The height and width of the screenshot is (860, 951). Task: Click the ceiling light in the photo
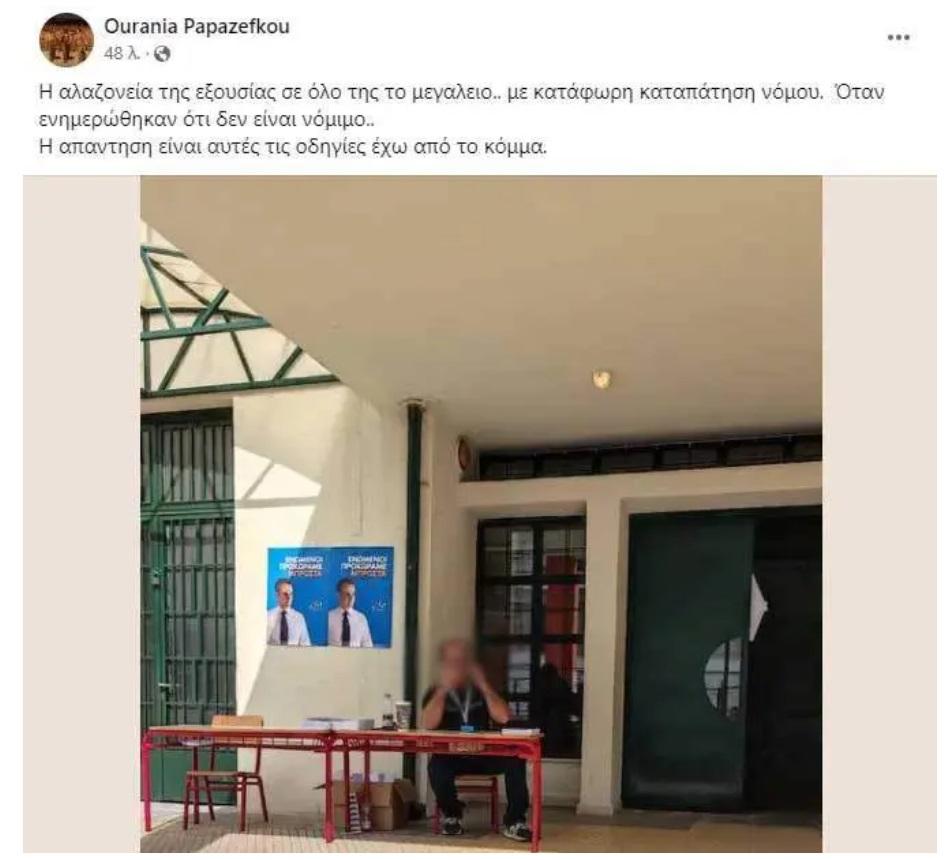click(x=601, y=379)
